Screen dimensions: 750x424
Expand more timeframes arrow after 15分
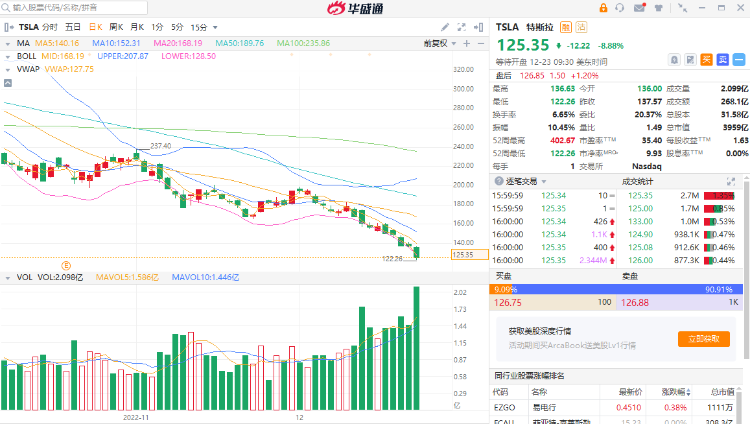coord(215,28)
